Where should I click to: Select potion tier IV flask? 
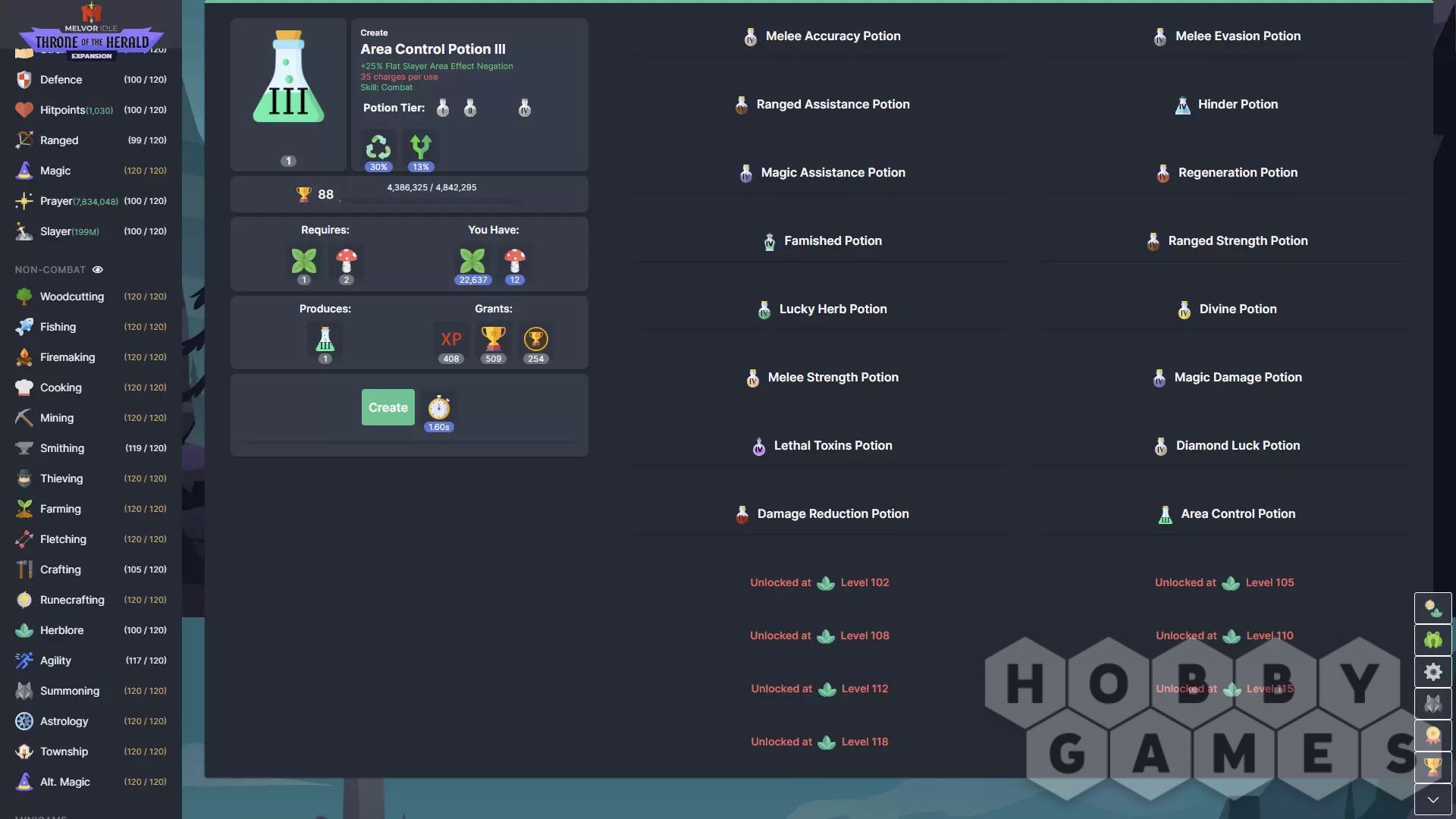coord(524,108)
